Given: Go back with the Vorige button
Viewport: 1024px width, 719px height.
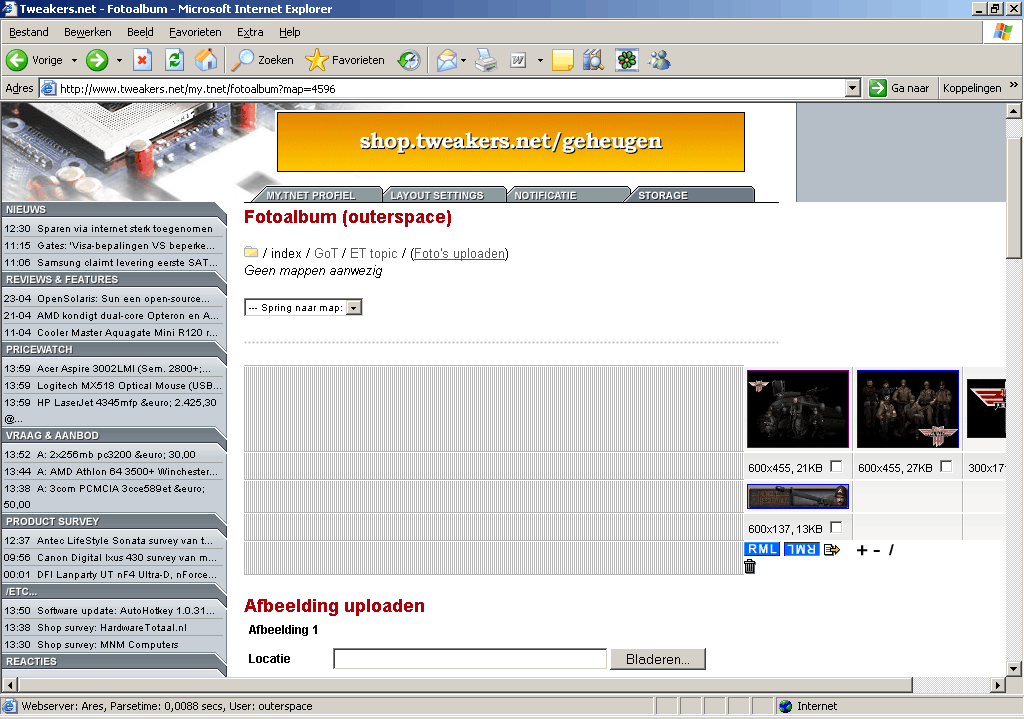Looking at the screenshot, I should click(34, 60).
